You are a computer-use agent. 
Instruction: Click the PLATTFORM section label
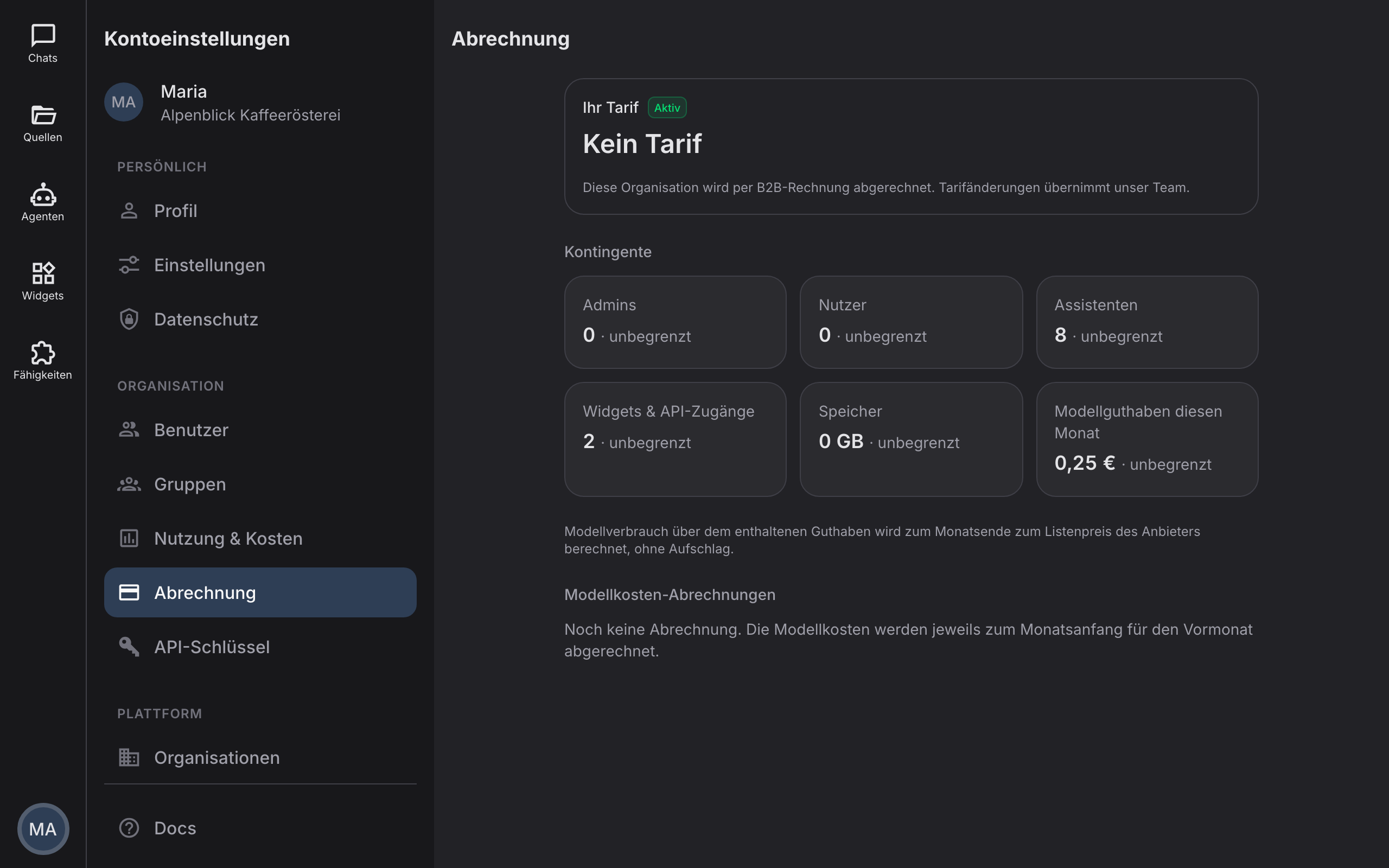[160, 713]
